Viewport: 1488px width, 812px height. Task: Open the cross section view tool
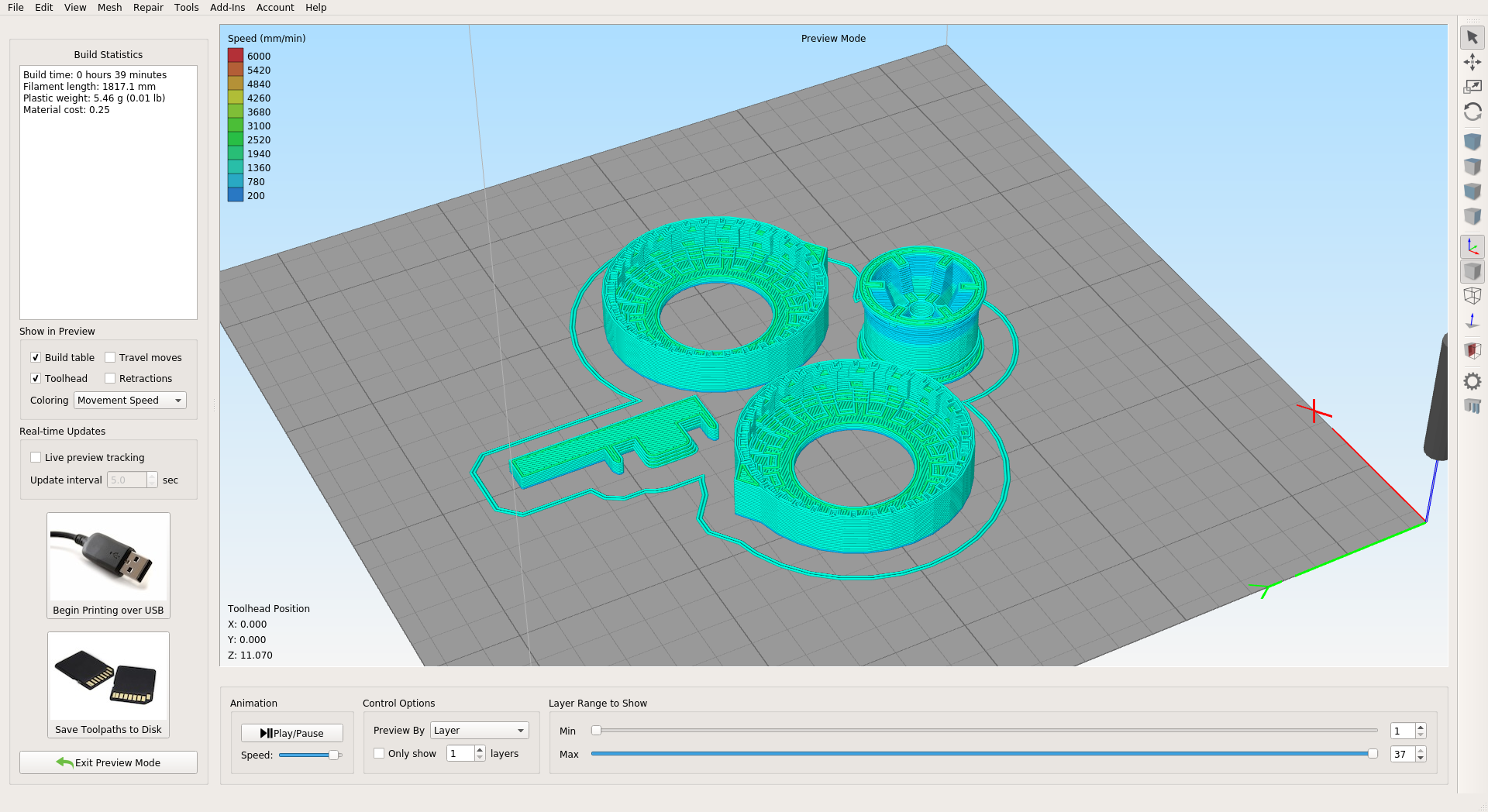[1472, 351]
